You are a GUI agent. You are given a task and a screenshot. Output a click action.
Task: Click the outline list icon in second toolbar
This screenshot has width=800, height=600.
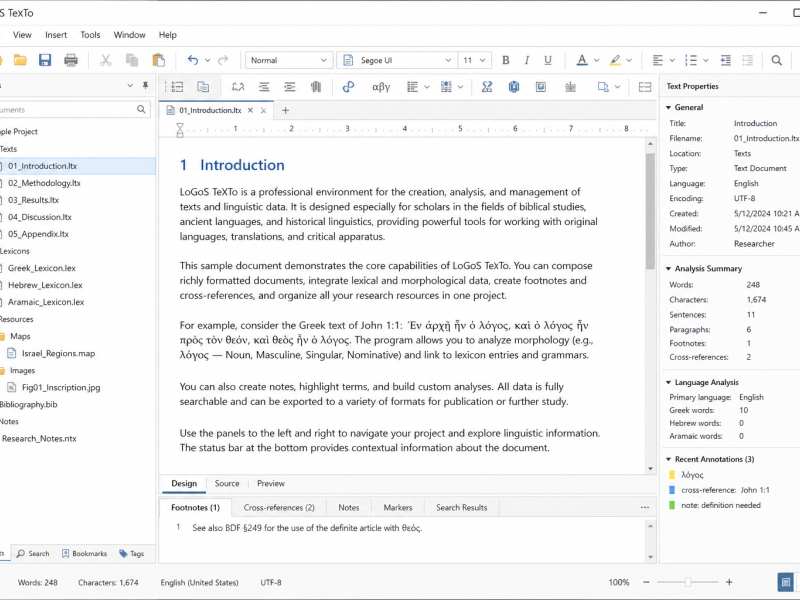point(177,87)
